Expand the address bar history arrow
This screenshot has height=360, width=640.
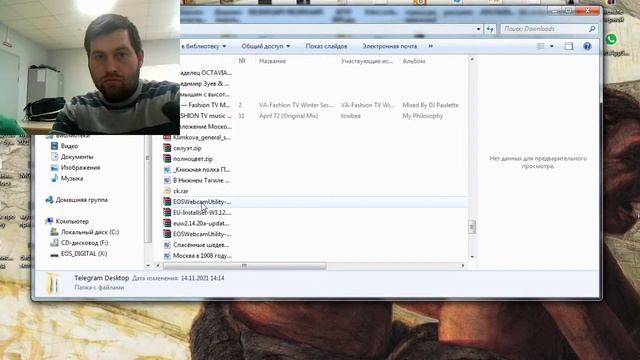tap(478, 29)
